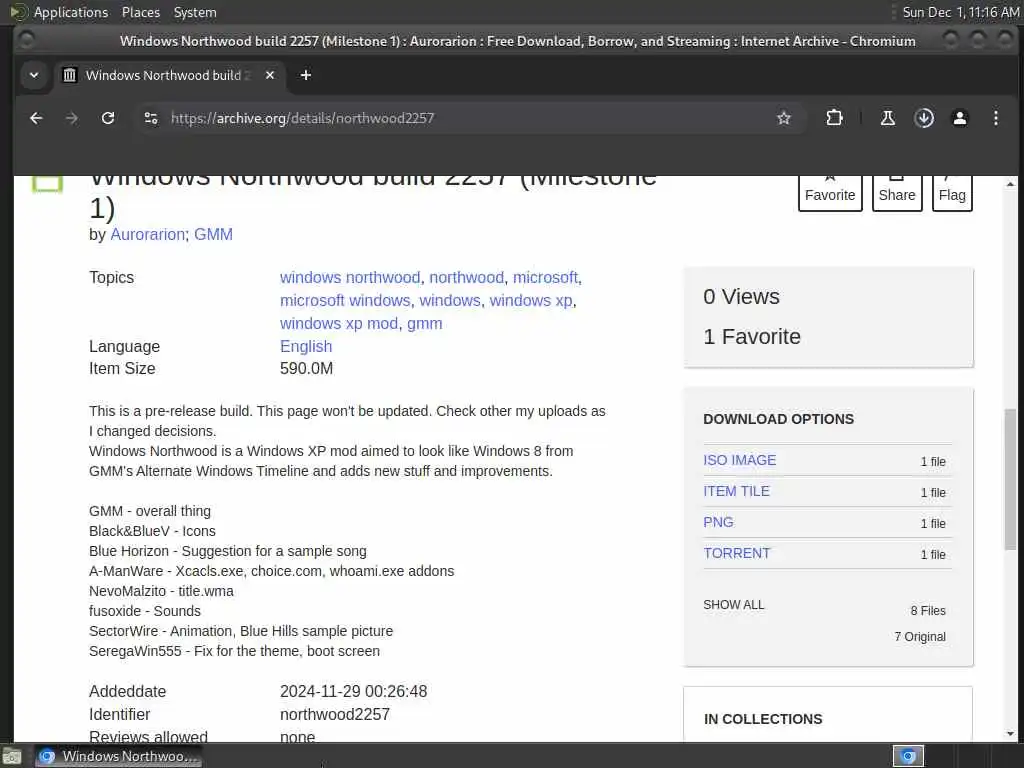
Task: Reload the archive.org page
Action: click(108, 118)
